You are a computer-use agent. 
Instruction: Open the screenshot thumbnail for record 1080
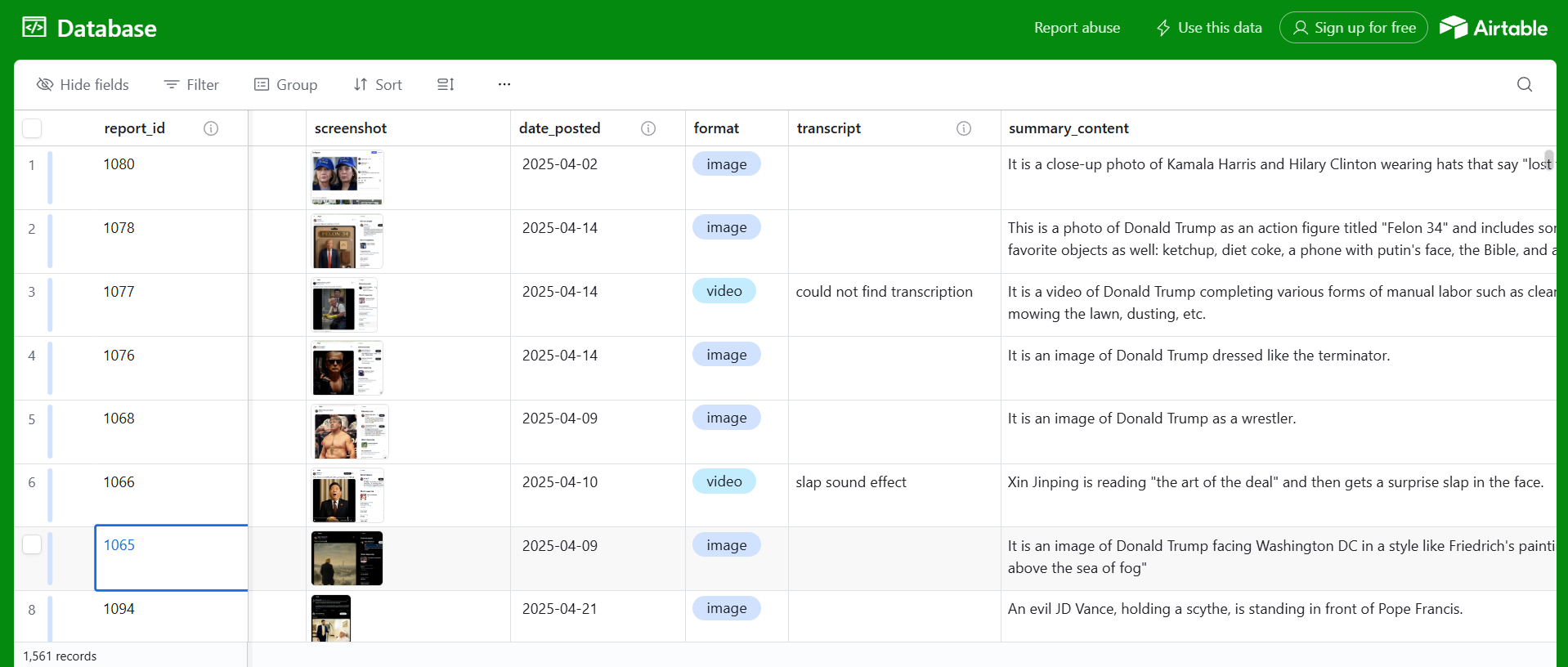[347, 177]
